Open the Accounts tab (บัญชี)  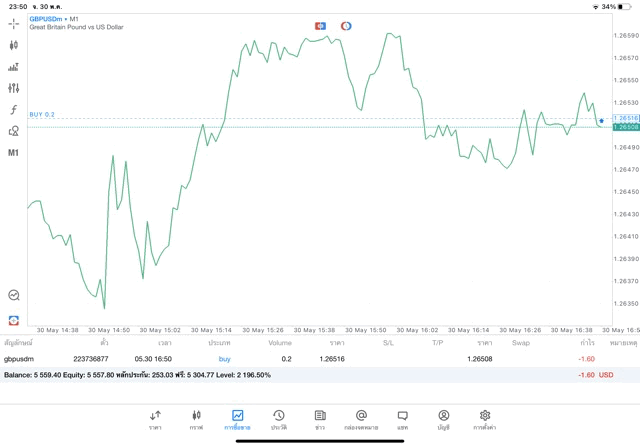(443, 419)
